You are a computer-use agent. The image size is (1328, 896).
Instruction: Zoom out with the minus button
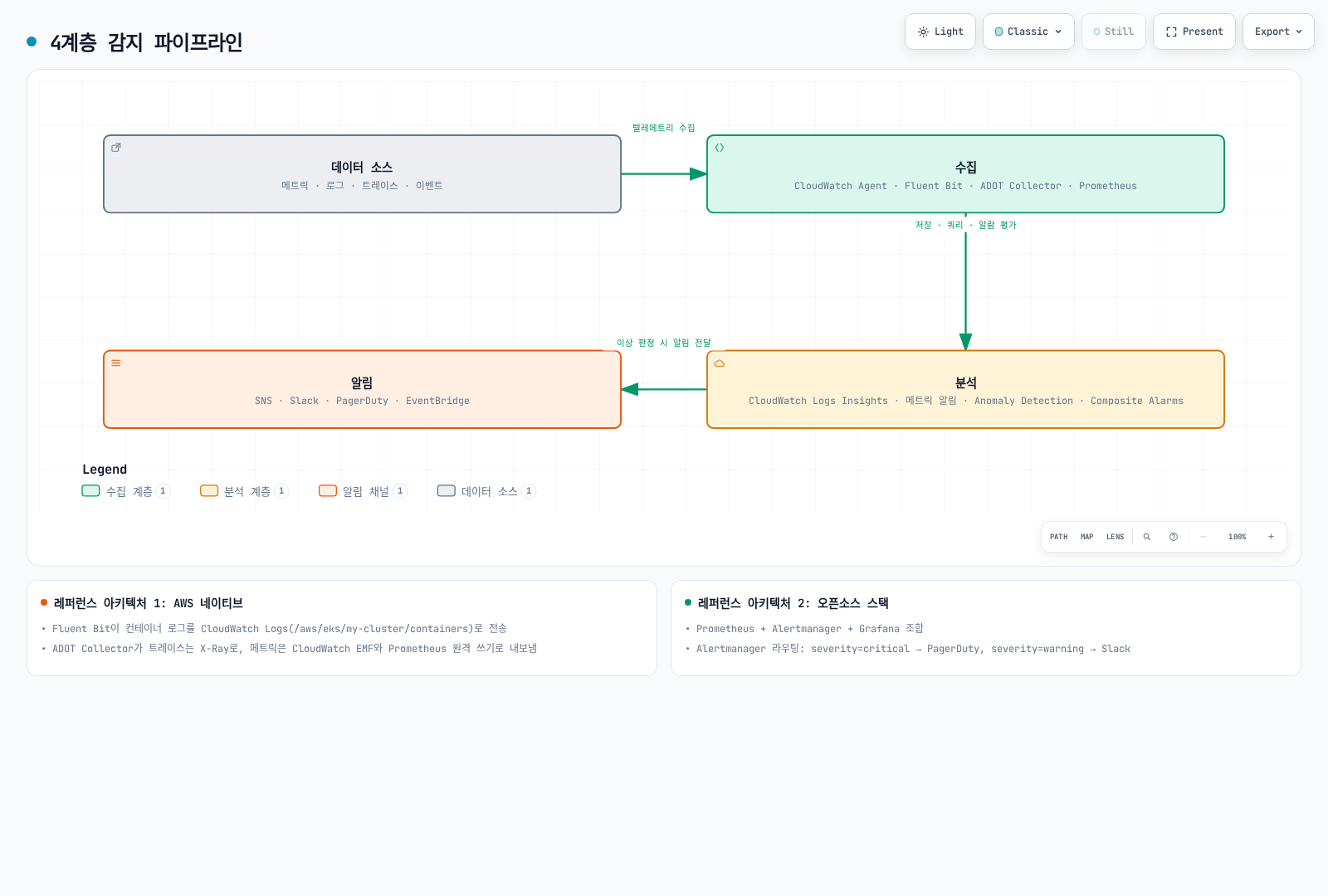point(1203,537)
